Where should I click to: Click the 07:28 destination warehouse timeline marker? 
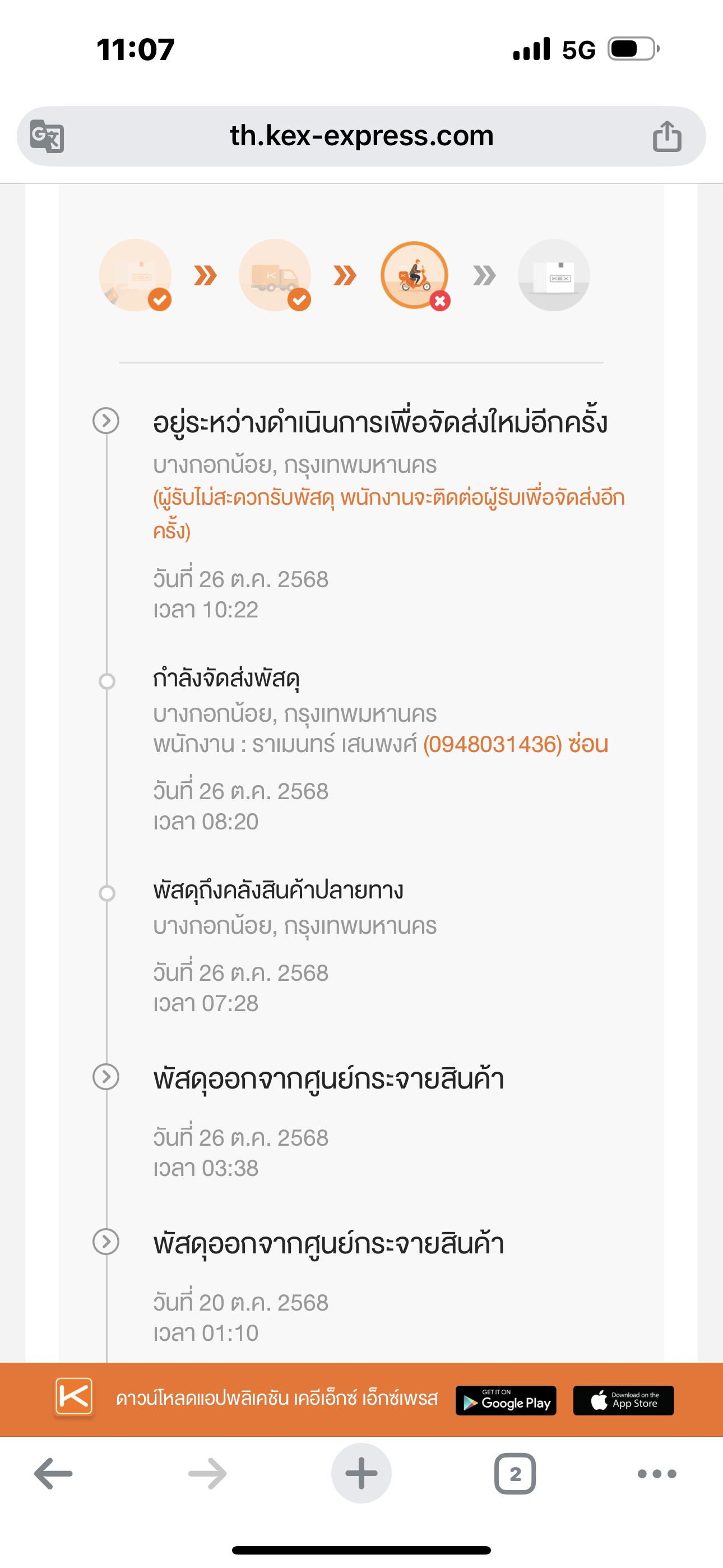107,893
